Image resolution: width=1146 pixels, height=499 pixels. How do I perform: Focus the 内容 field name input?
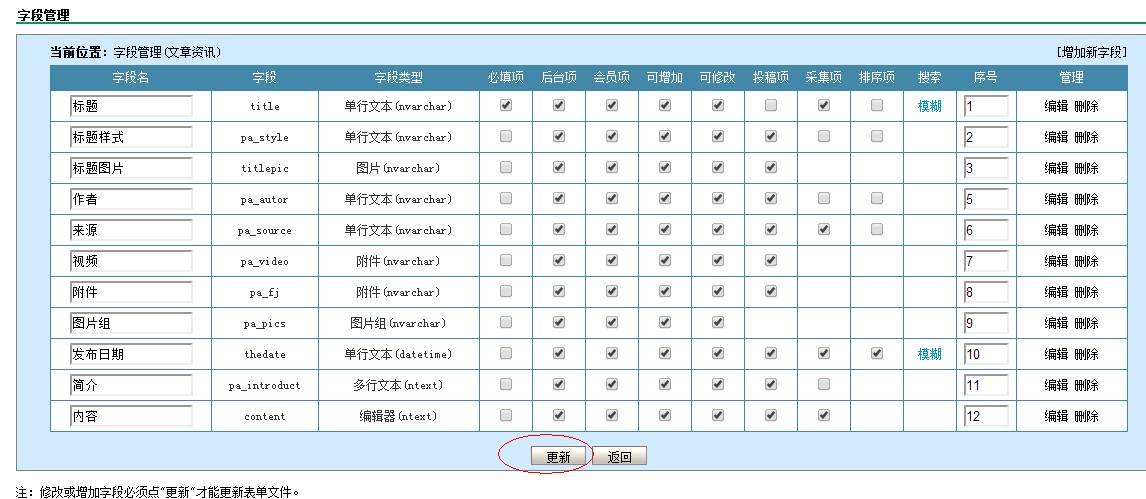[131, 416]
